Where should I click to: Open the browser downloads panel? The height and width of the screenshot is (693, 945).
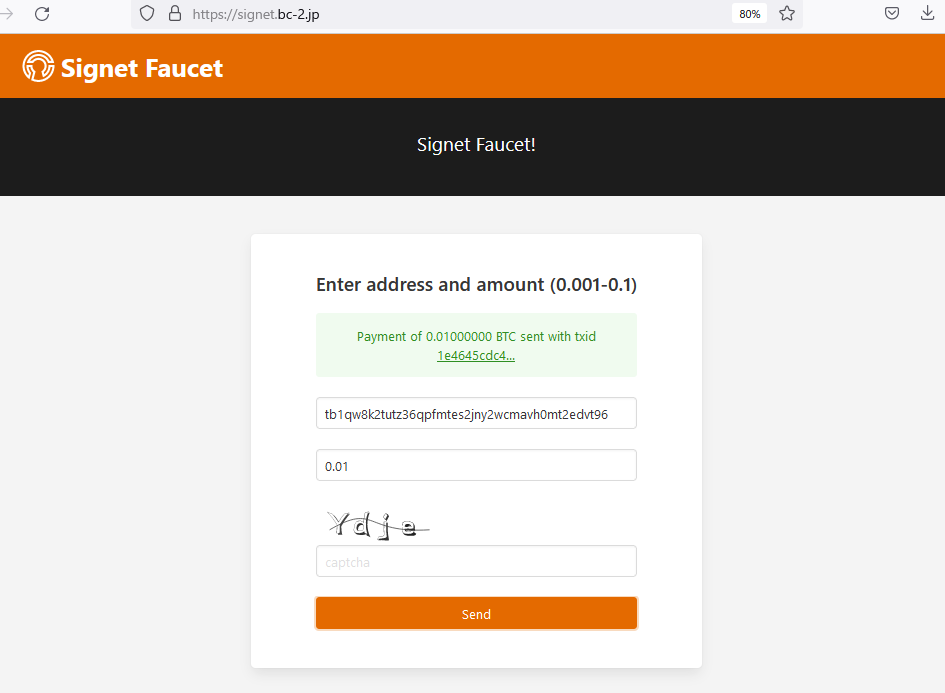coord(927,14)
